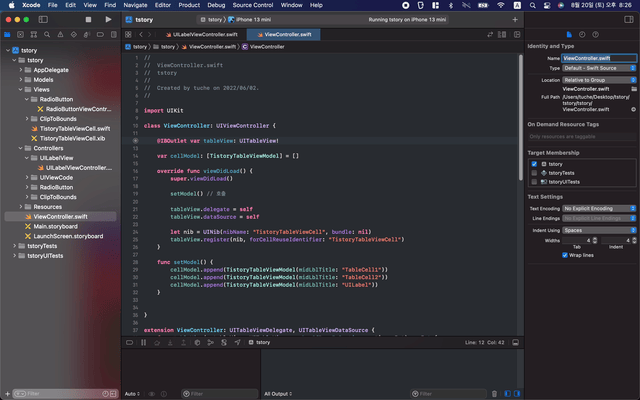This screenshot has width=640, height=400.
Task: Go forward in editor history
Action: [149, 35]
